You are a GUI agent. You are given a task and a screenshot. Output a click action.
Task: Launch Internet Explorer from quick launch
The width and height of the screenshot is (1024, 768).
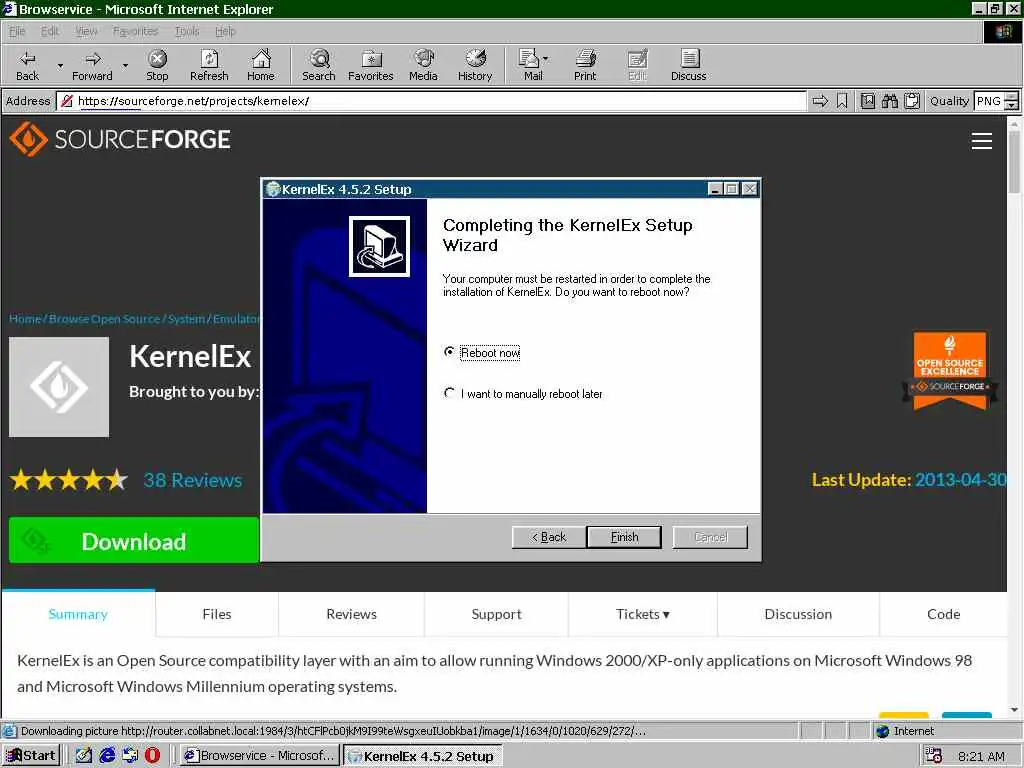coord(107,756)
